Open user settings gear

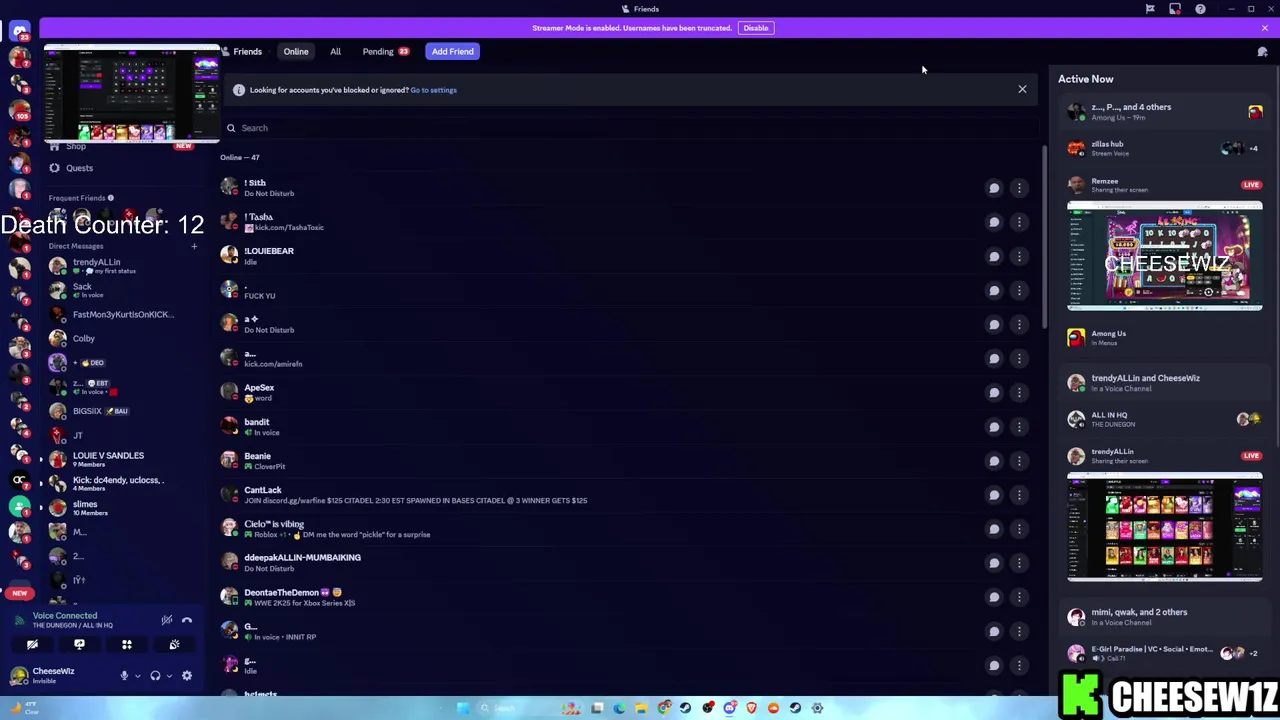coord(187,676)
